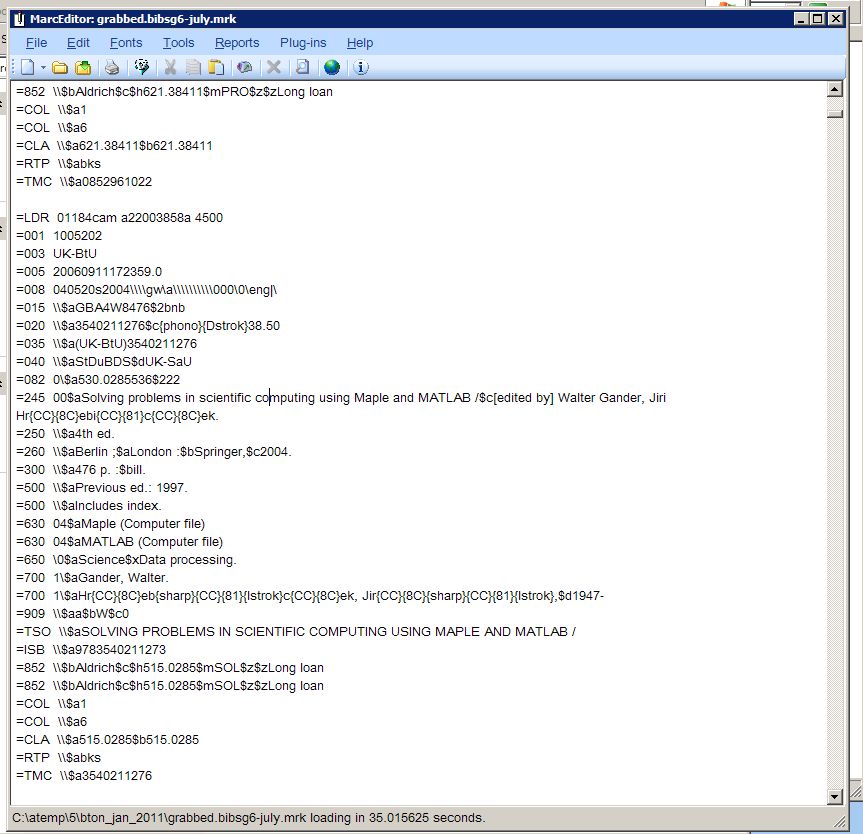The width and height of the screenshot is (863, 834).
Task: Cut selection with the scissors icon
Action: pos(171,68)
